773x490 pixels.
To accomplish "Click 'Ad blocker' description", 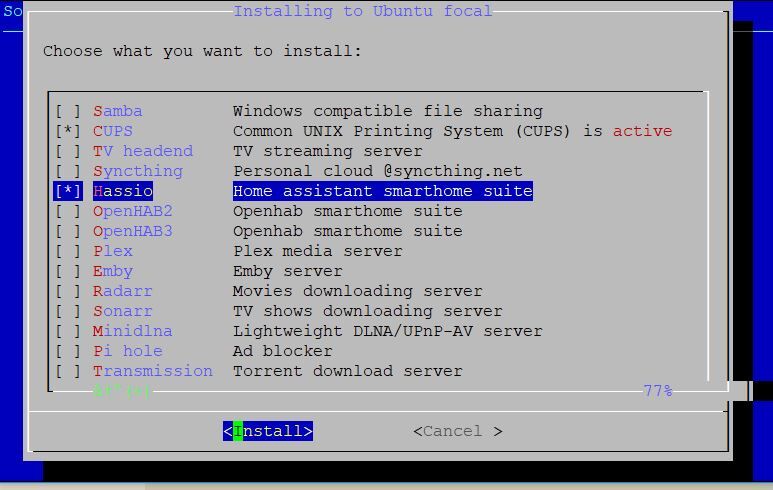I will tap(283, 351).
